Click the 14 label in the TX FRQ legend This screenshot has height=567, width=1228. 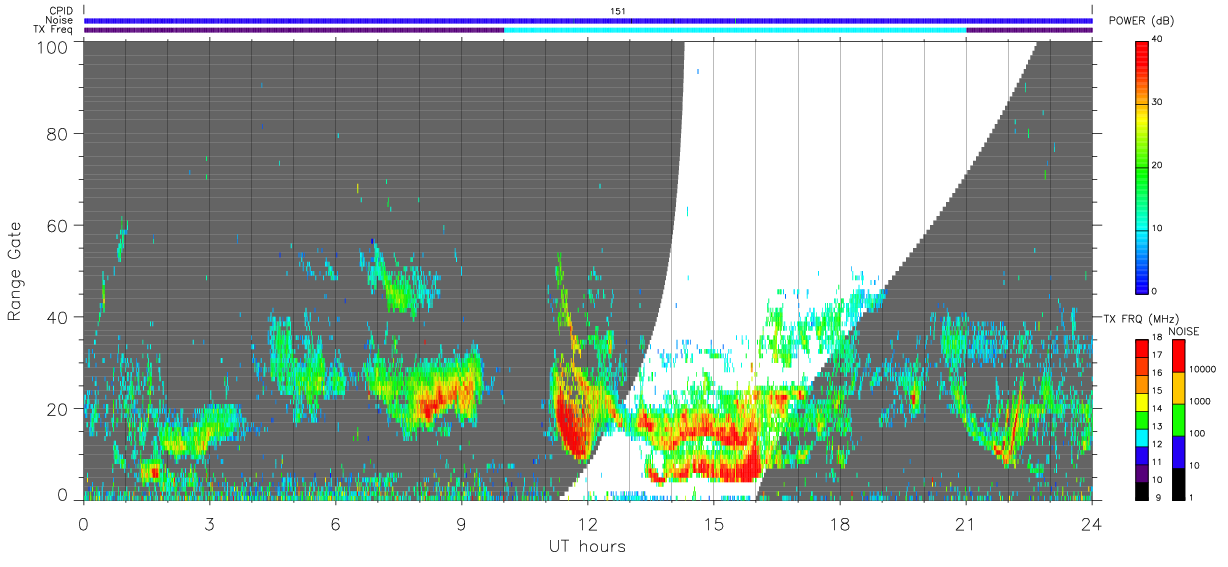coord(1157,409)
